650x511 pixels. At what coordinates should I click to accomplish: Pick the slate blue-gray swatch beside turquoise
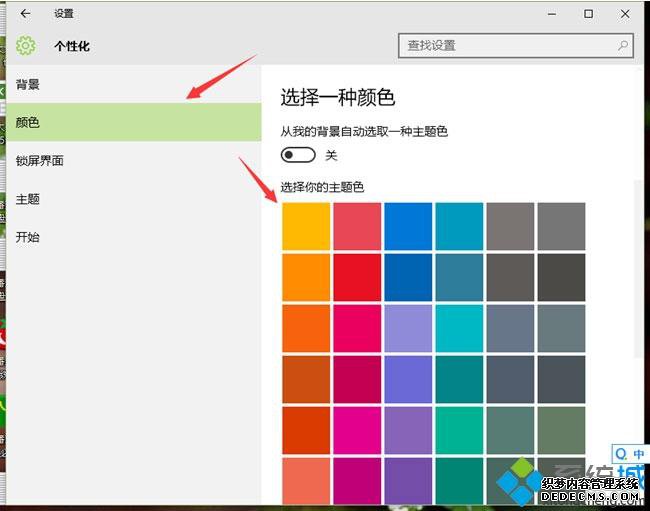point(510,328)
